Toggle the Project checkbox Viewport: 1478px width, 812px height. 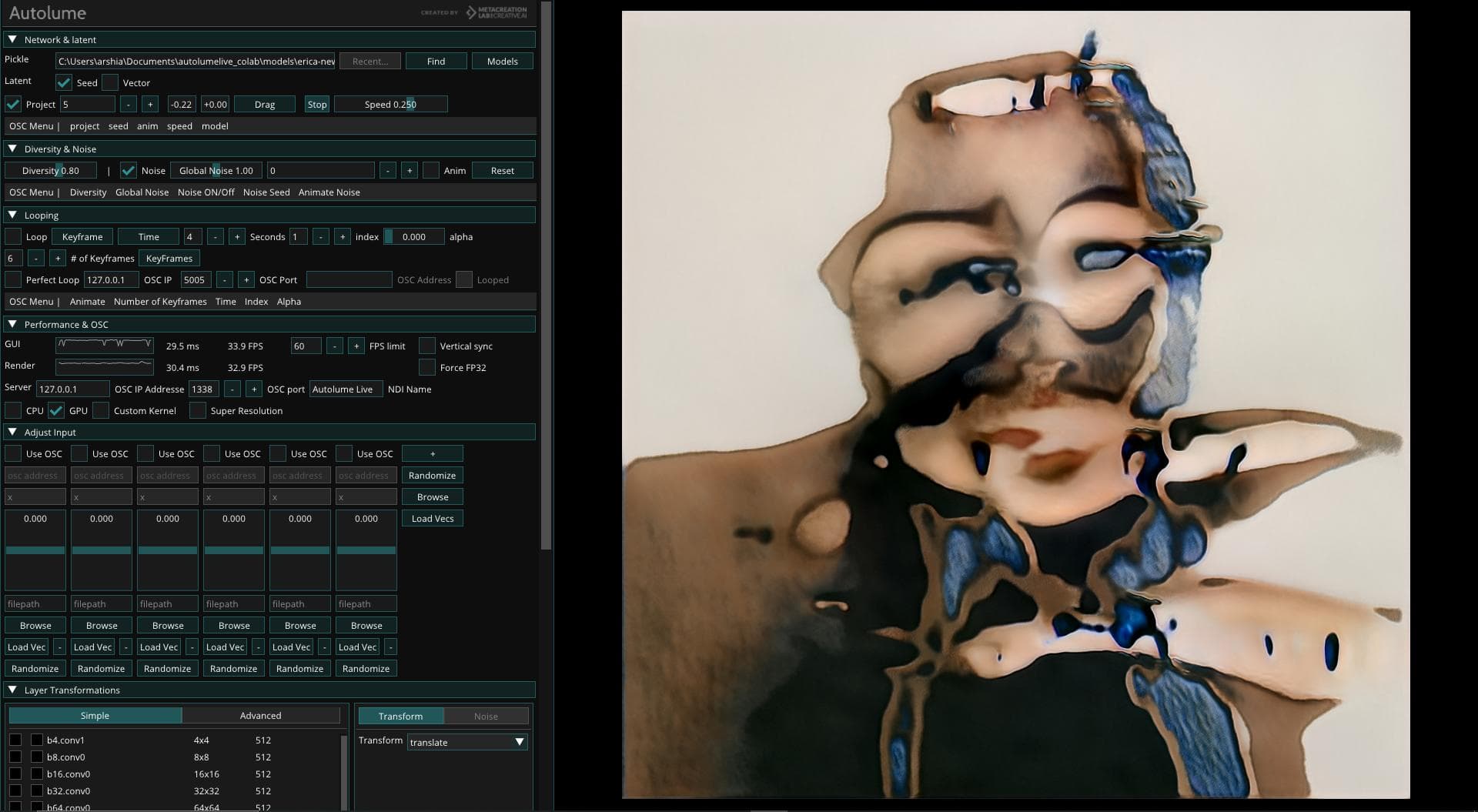click(x=13, y=104)
